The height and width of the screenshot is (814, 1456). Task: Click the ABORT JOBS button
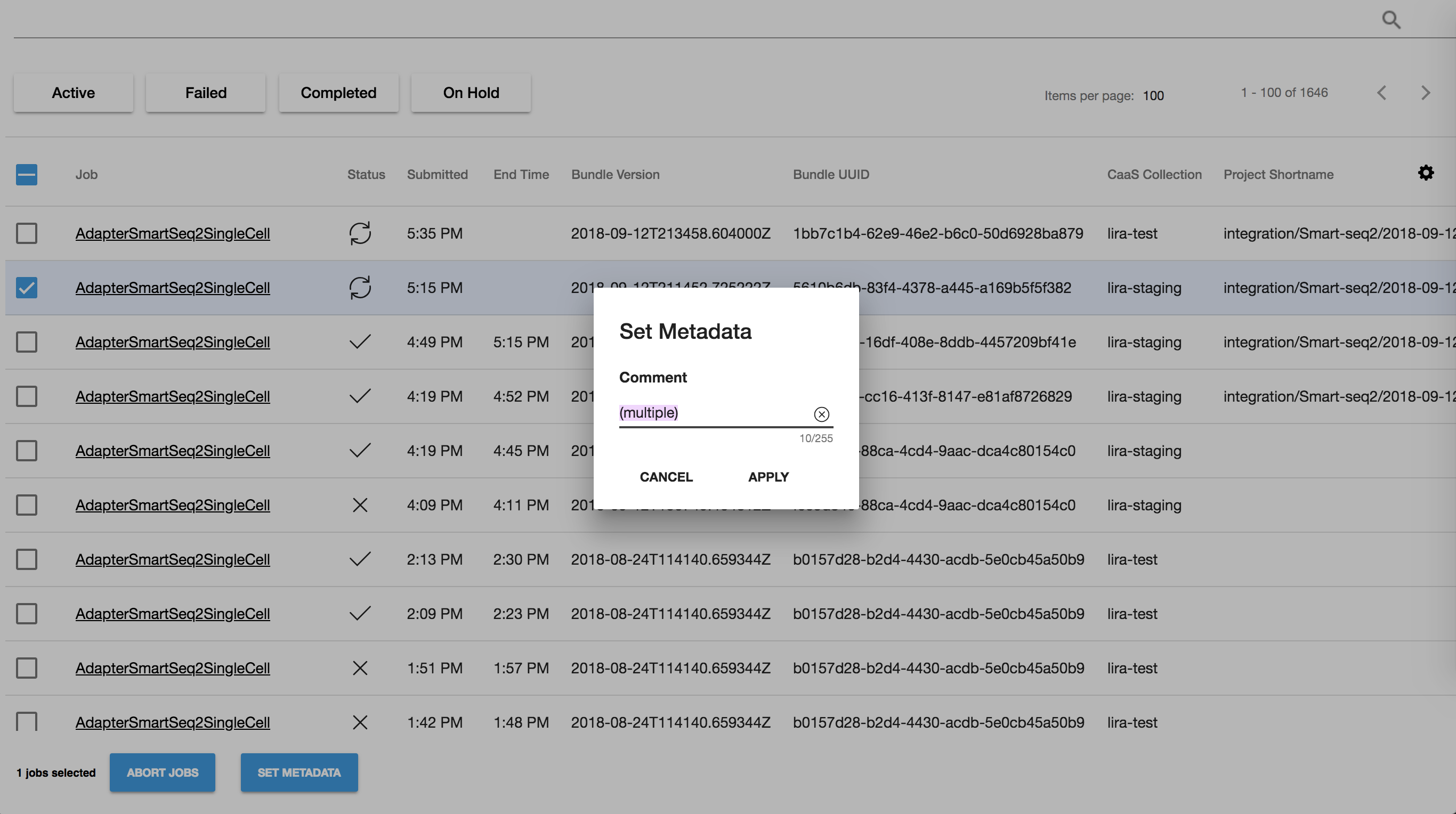[x=162, y=772]
